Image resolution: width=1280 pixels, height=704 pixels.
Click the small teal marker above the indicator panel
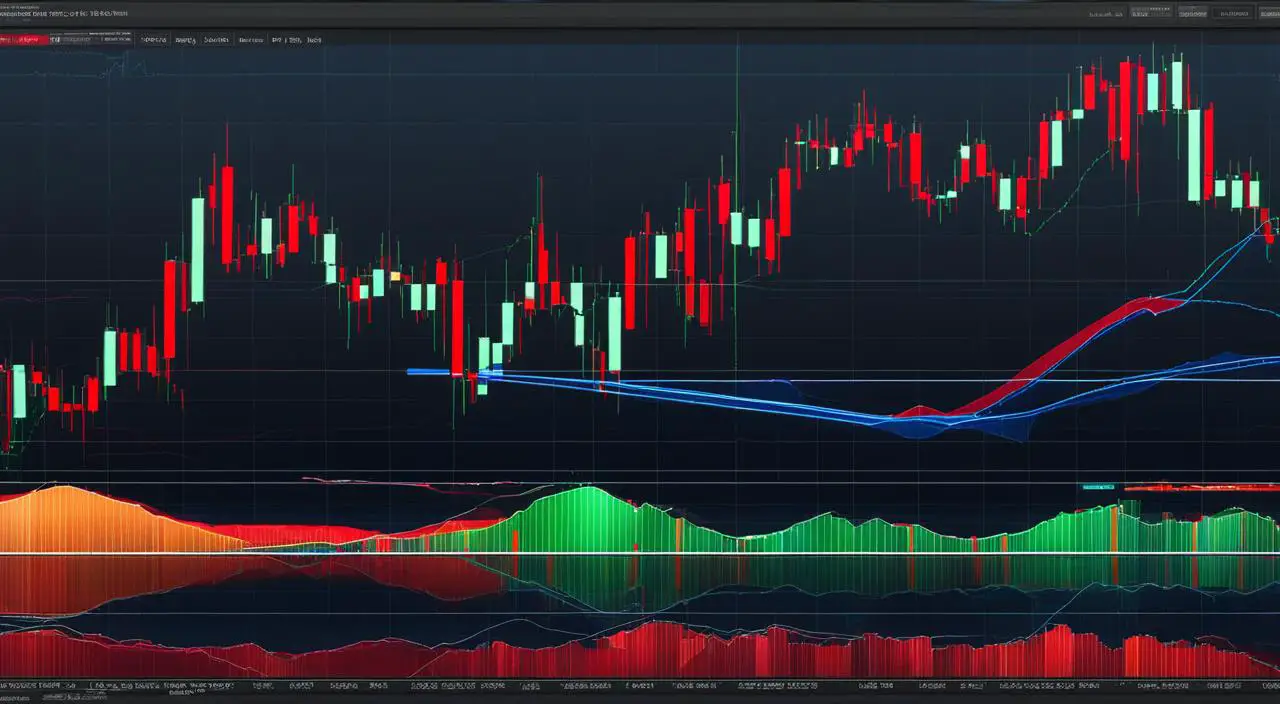point(1098,487)
